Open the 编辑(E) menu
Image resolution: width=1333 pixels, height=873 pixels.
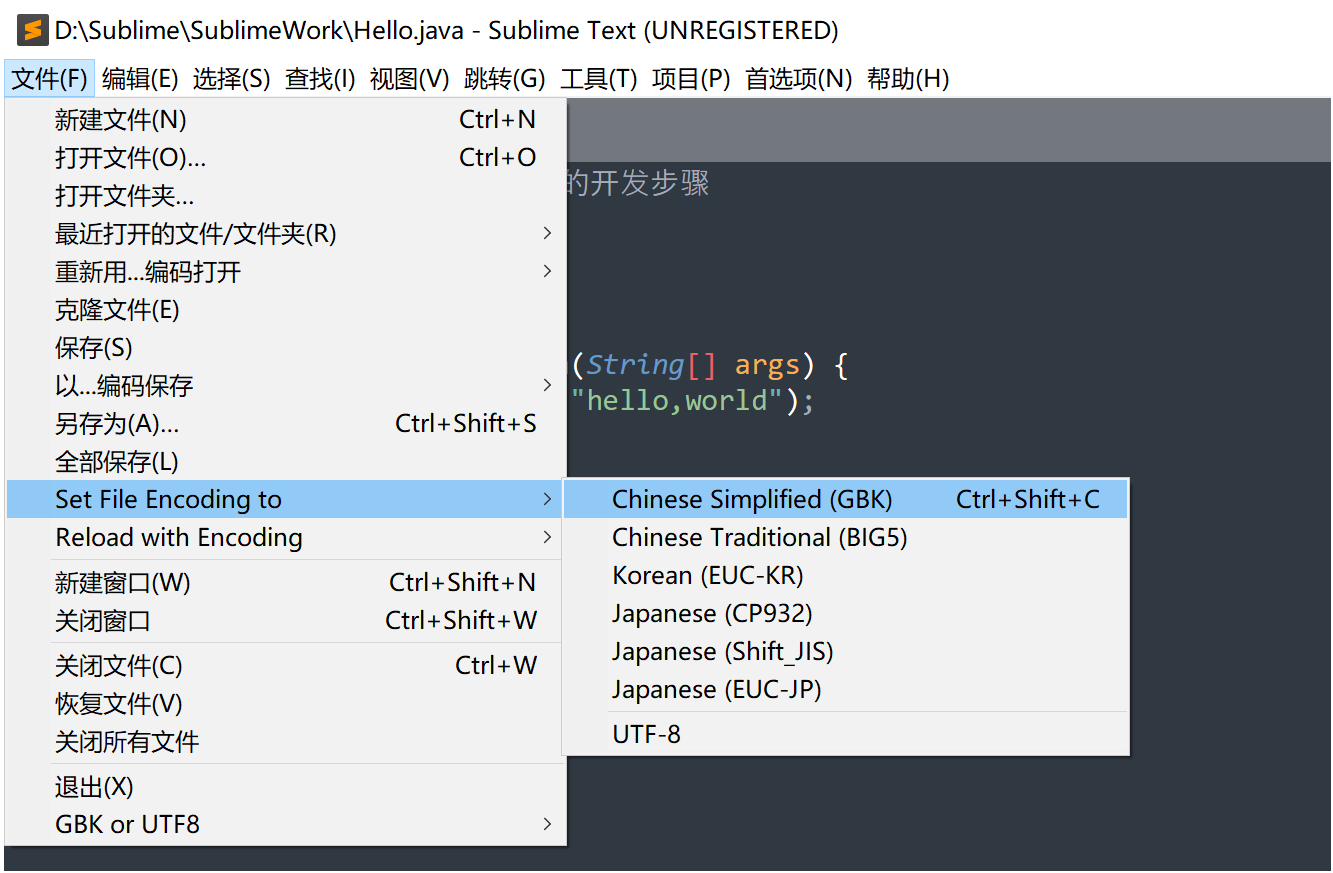[140, 78]
